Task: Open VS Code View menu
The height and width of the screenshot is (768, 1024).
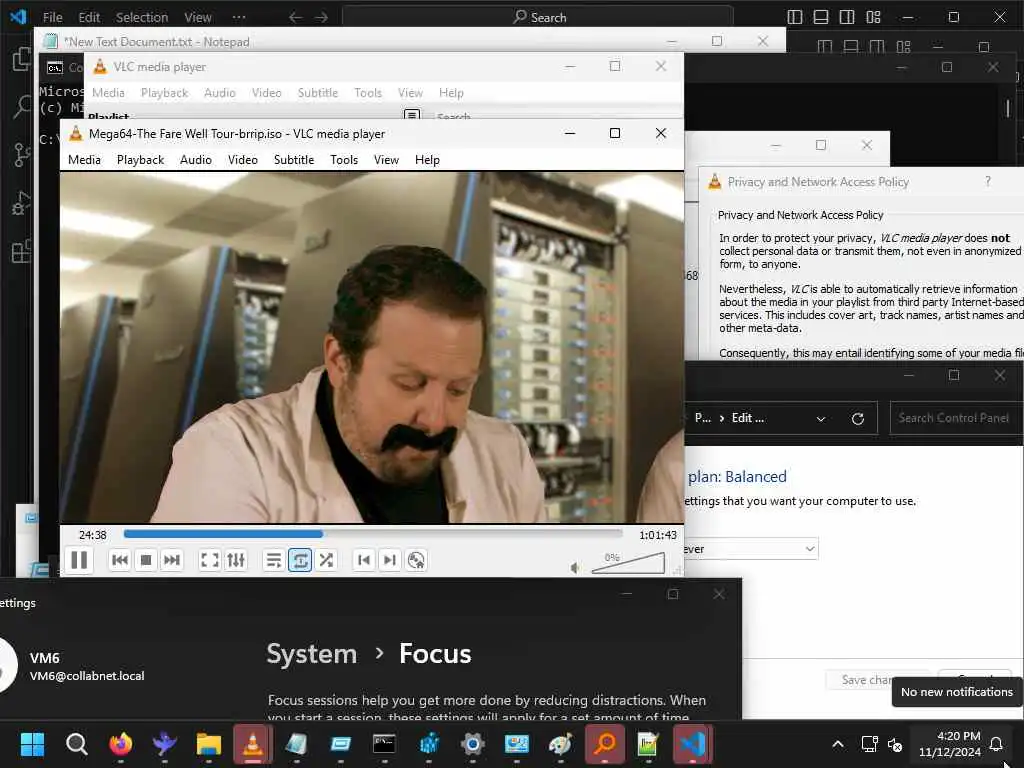Action: [197, 17]
